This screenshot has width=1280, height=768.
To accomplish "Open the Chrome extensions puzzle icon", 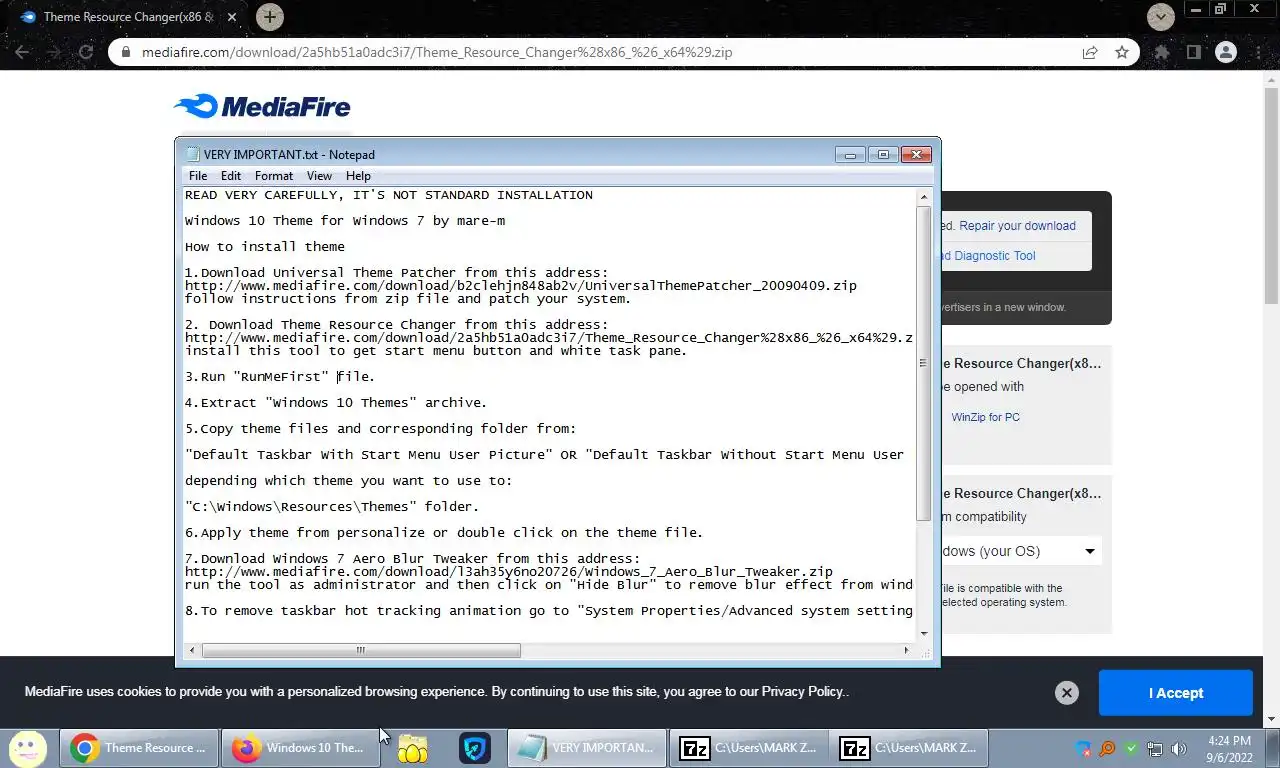I will [x=1162, y=52].
